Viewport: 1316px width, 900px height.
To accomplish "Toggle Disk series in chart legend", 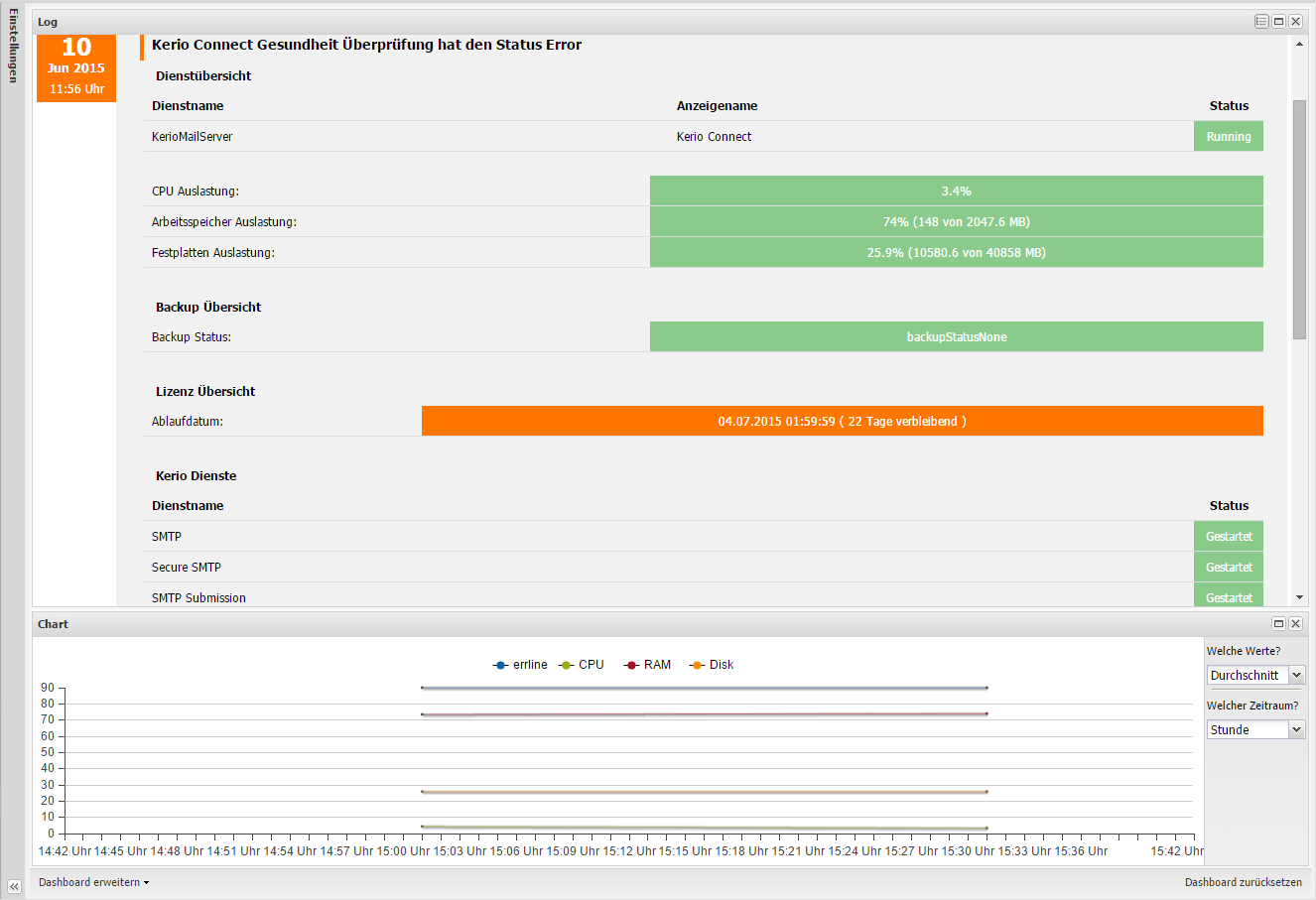I will (x=713, y=665).
